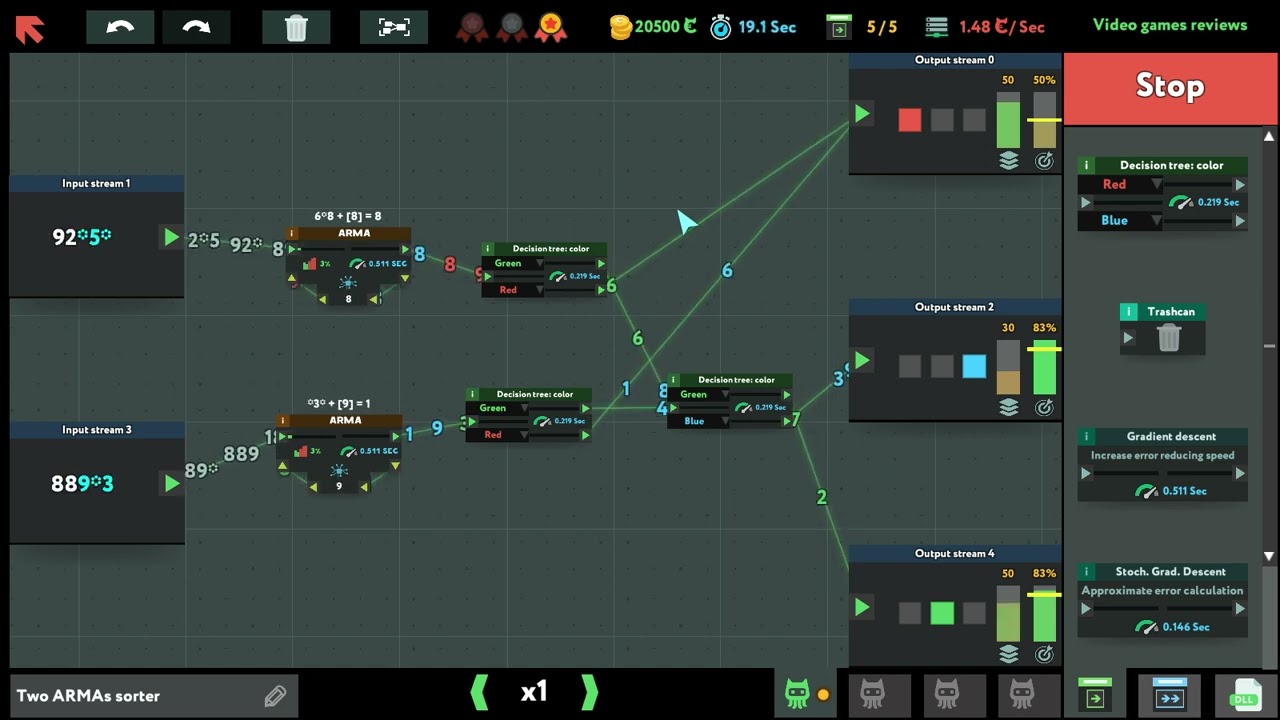Screen dimensions: 1280x720
Task: Click the info icon on the ARMA node with value 8
Action: pyautogui.click(x=292, y=233)
